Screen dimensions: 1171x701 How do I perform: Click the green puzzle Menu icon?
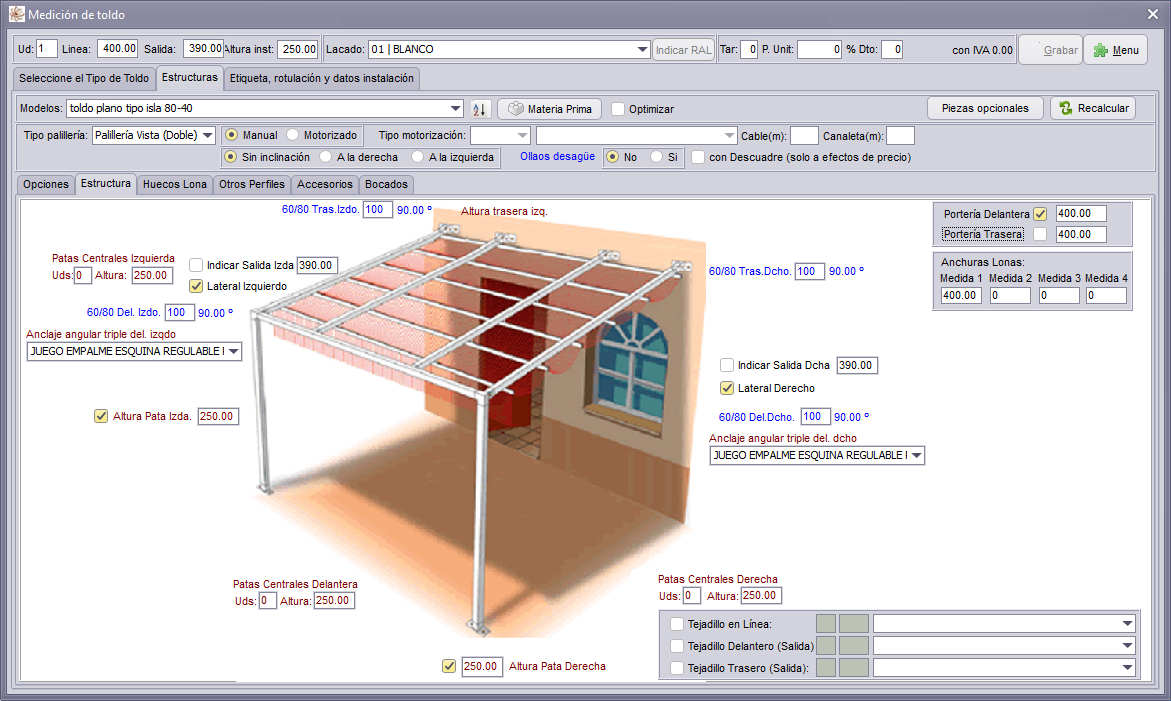[1100, 50]
